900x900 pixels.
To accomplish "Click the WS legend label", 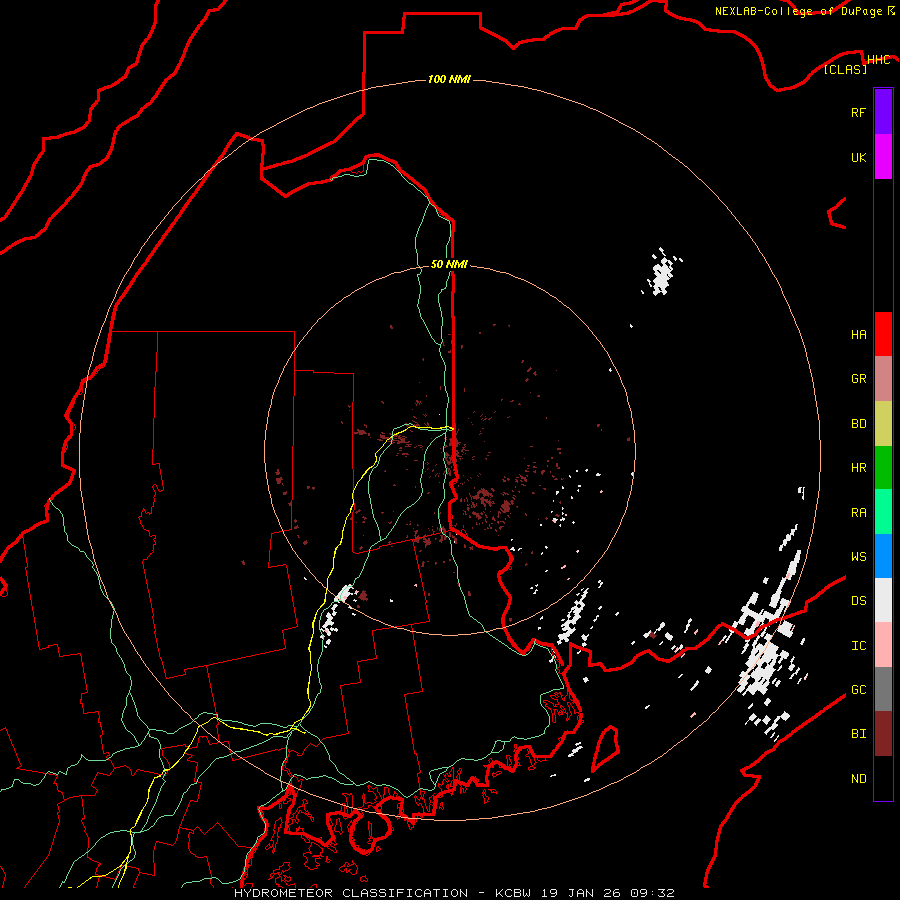I will point(858,557).
